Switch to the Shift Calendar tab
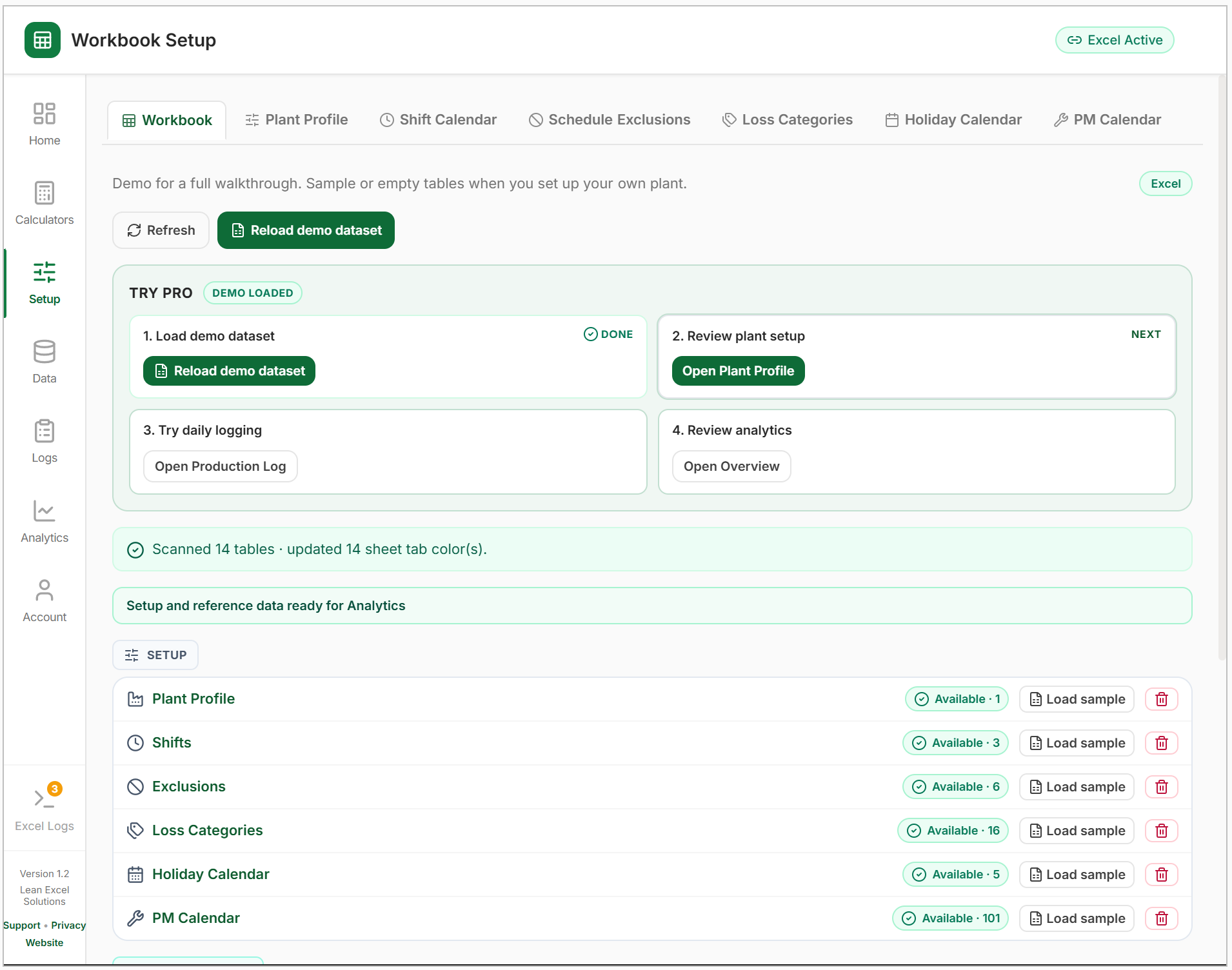 [439, 120]
